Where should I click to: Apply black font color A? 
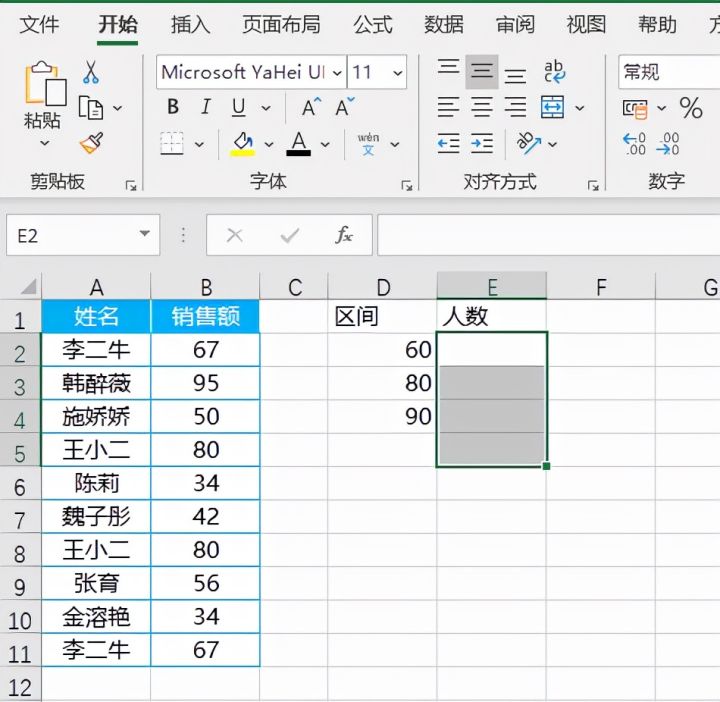coord(298,144)
